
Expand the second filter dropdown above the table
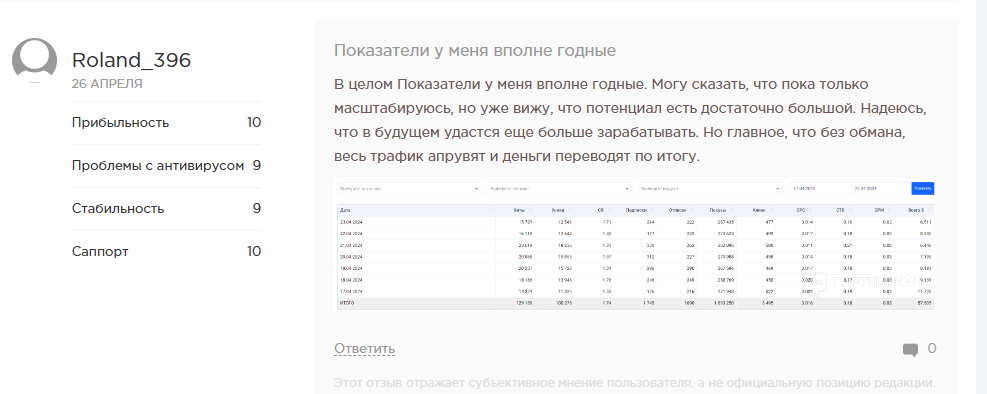560,189
